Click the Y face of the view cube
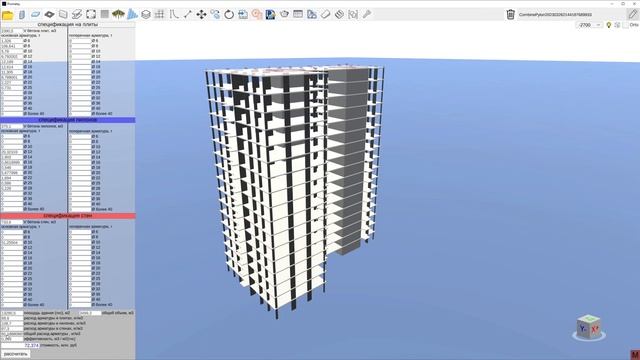 [582, 329]
